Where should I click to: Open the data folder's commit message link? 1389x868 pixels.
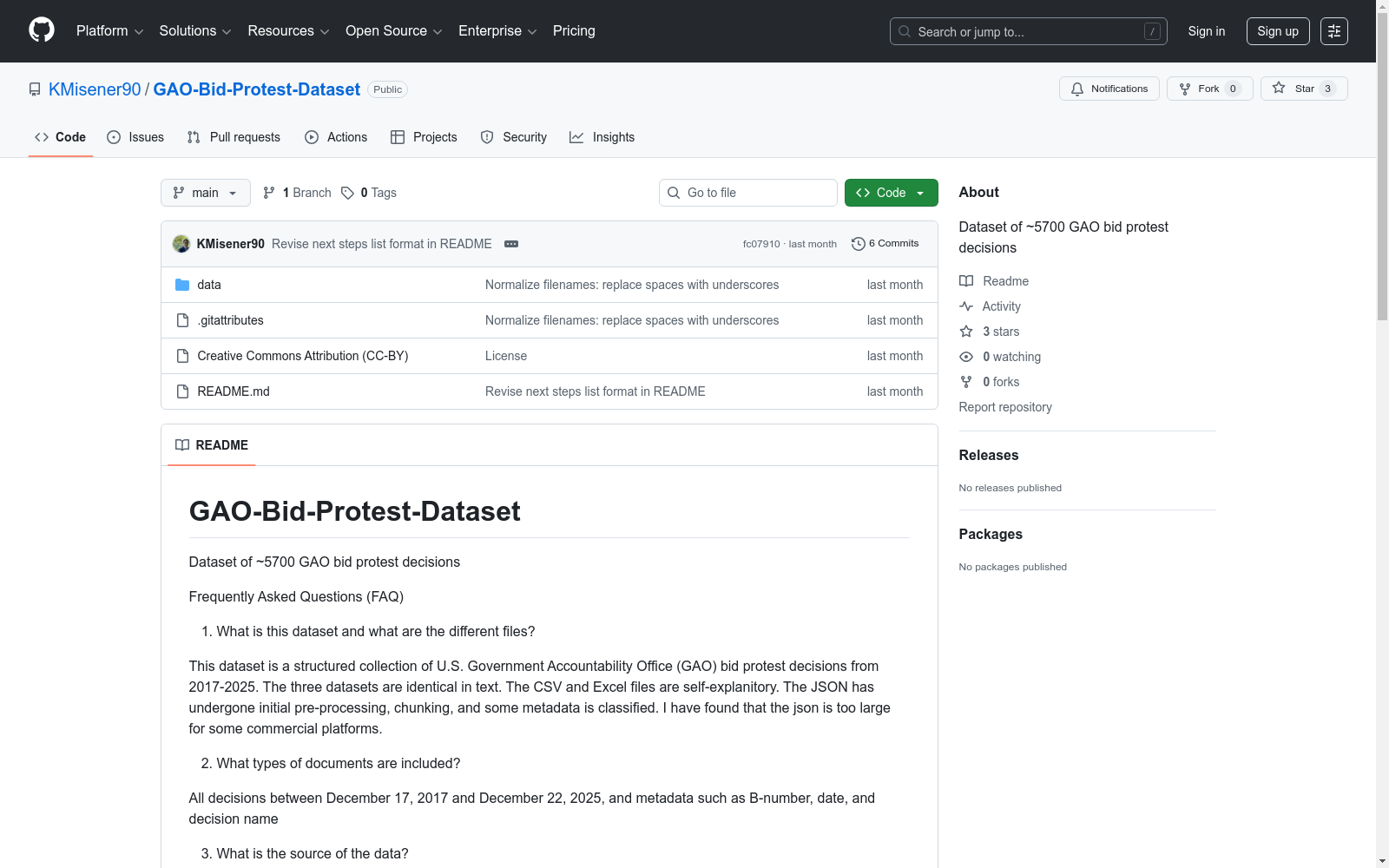pos(632,285)
